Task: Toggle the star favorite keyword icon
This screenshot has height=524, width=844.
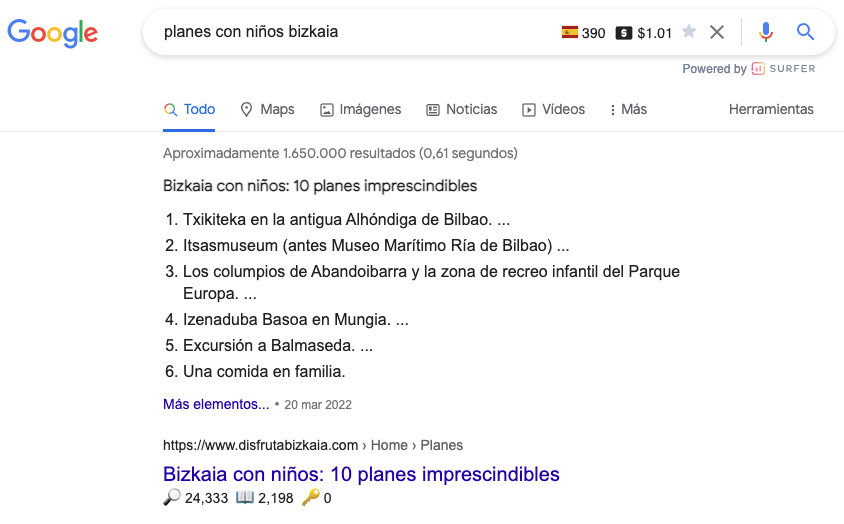Action: [x=689, y=32]
